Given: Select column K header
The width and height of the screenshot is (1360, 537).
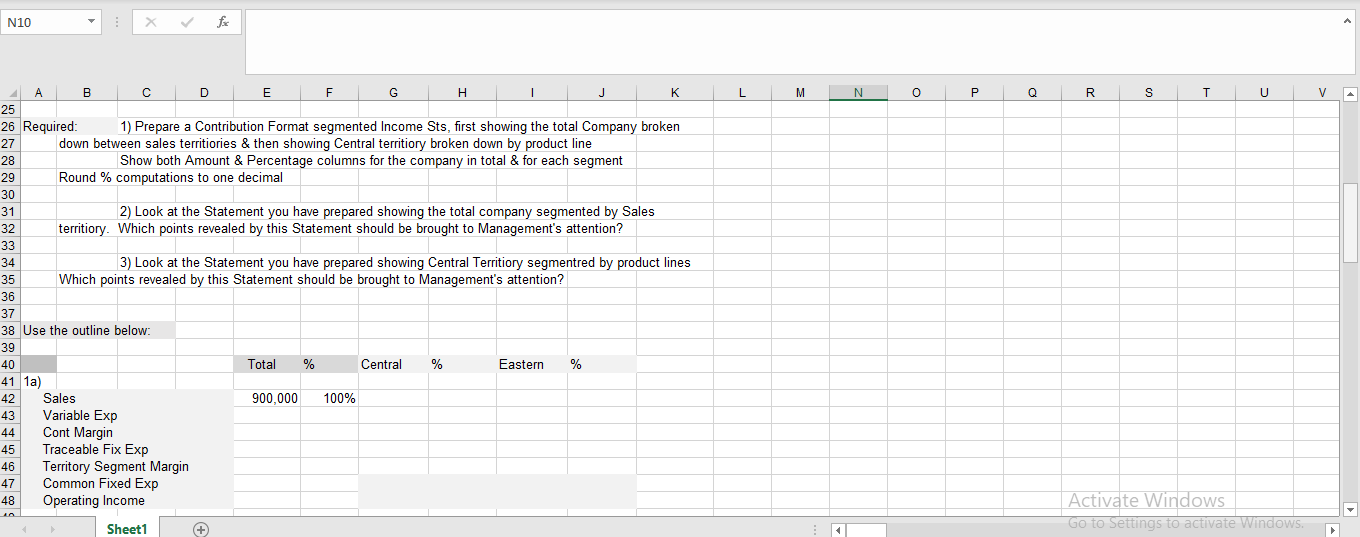Looking at the screenshot, I should [675, 93].
